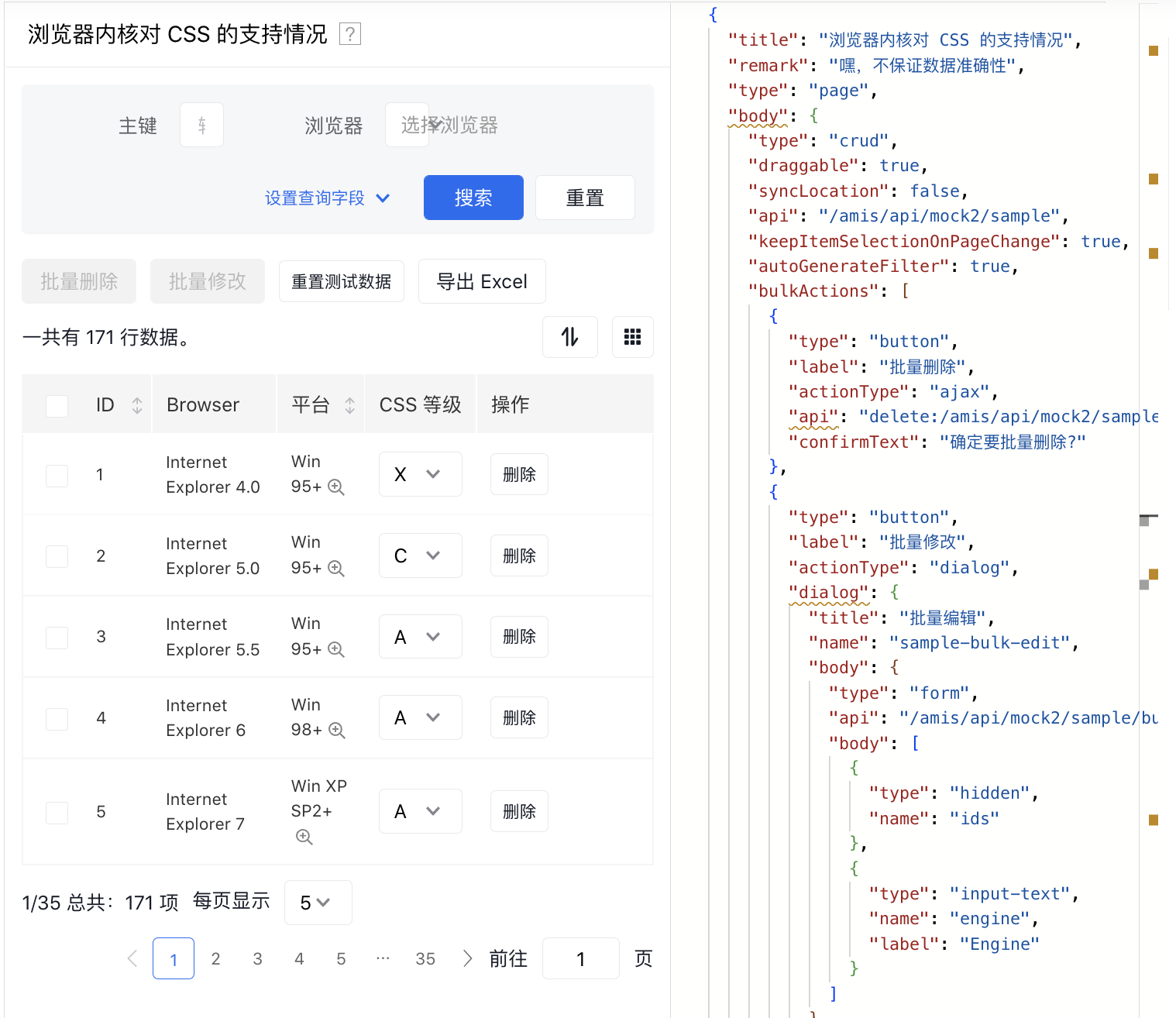Sort by 平台 column arrows
Viewport: 1176px width, 1018px height.
point(350,405)
